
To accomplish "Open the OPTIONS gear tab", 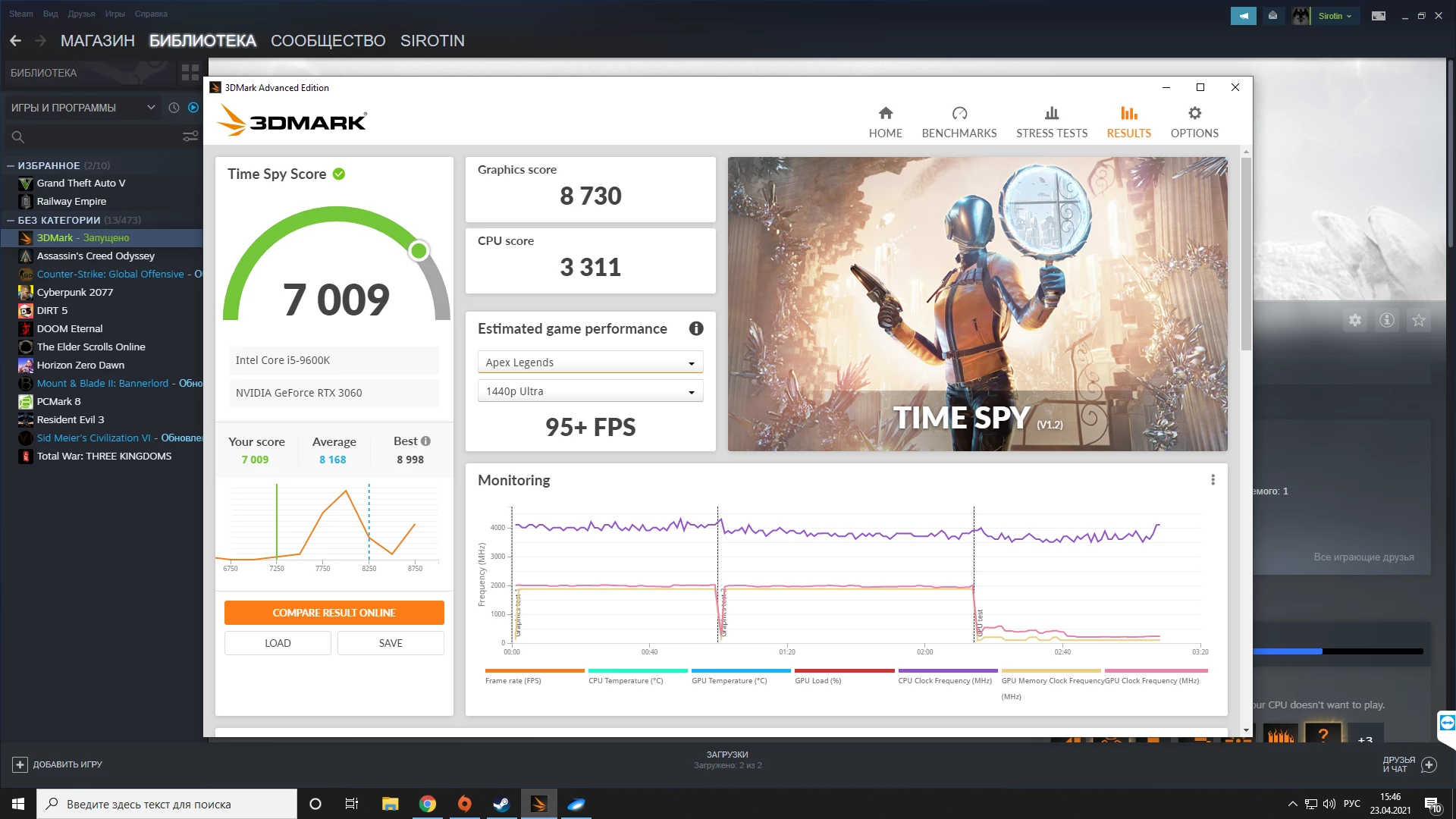I will pos(1194,122).
